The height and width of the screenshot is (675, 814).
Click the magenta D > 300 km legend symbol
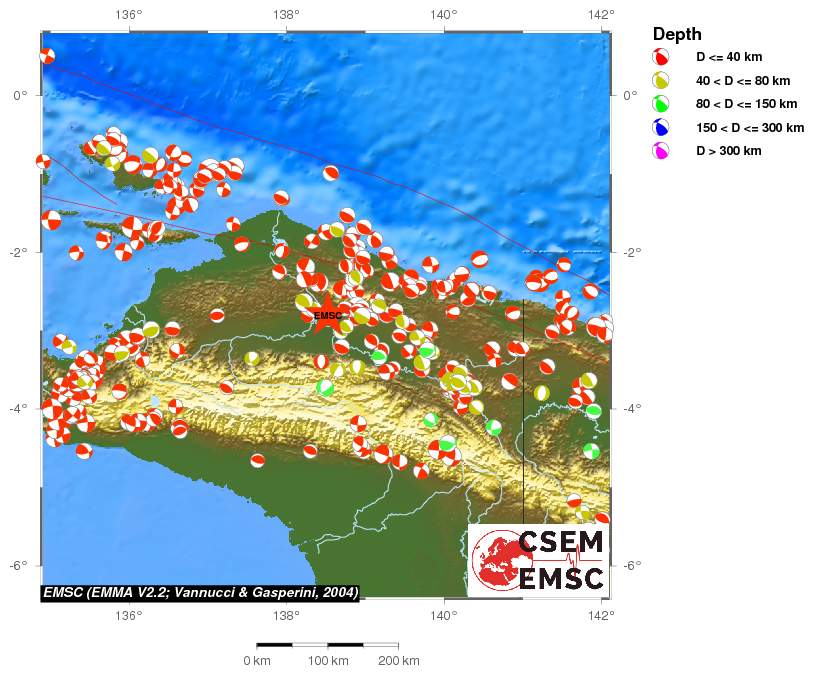point(660,152)
